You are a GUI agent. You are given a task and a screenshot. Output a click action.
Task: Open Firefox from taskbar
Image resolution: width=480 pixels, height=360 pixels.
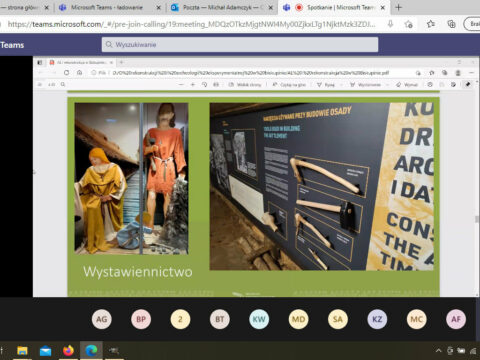(x=68, y=350)
